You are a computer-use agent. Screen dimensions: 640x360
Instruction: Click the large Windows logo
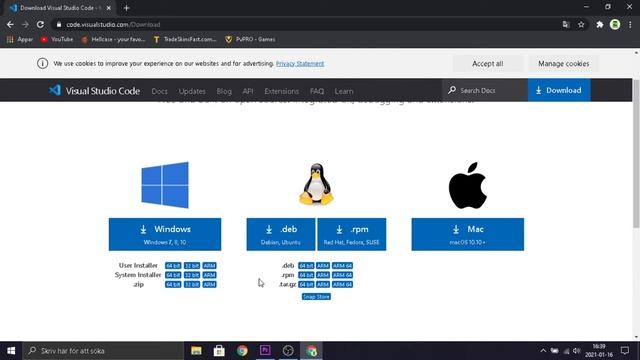pos(165,185)
